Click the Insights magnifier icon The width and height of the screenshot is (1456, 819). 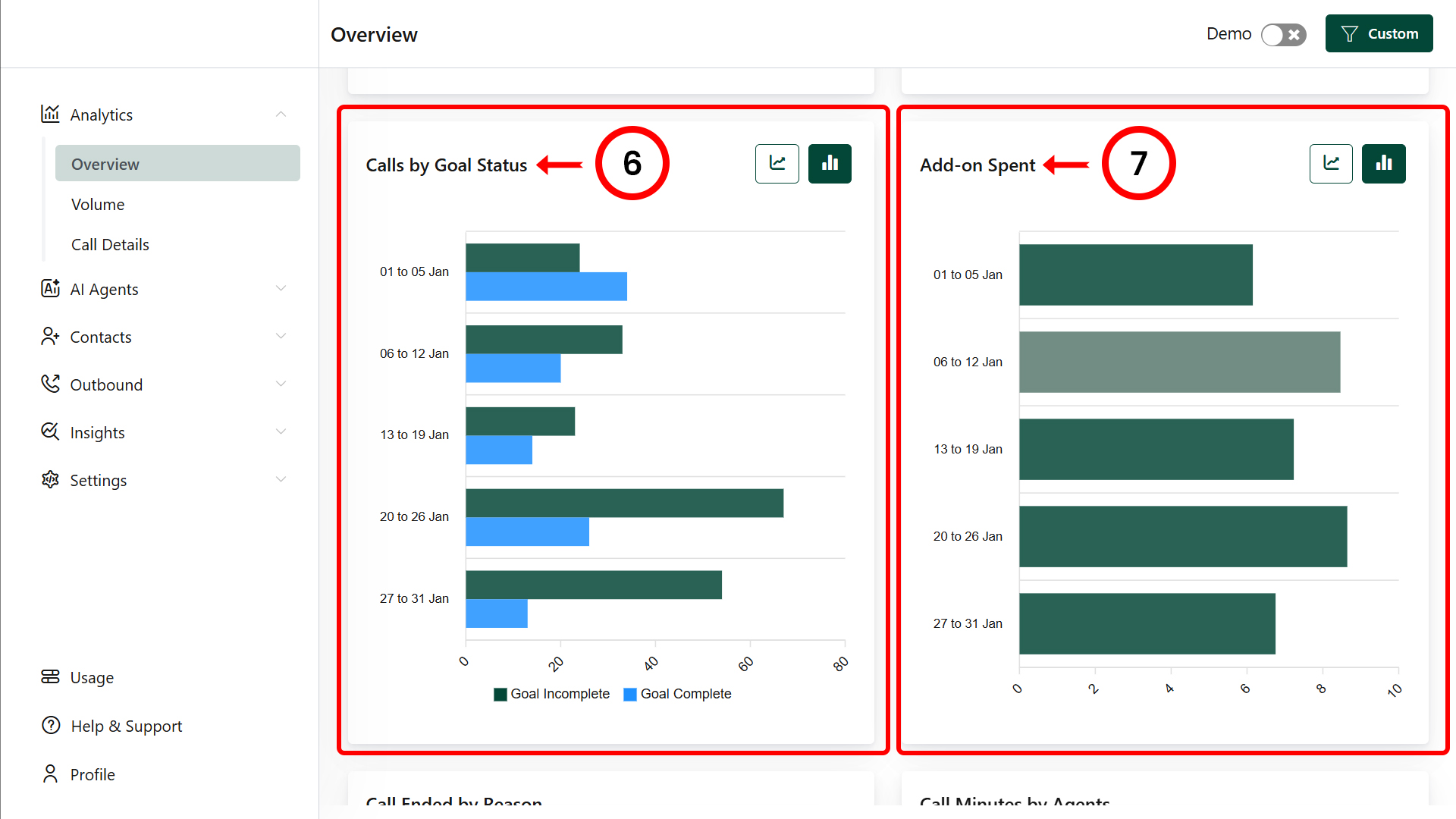point(50,431)
